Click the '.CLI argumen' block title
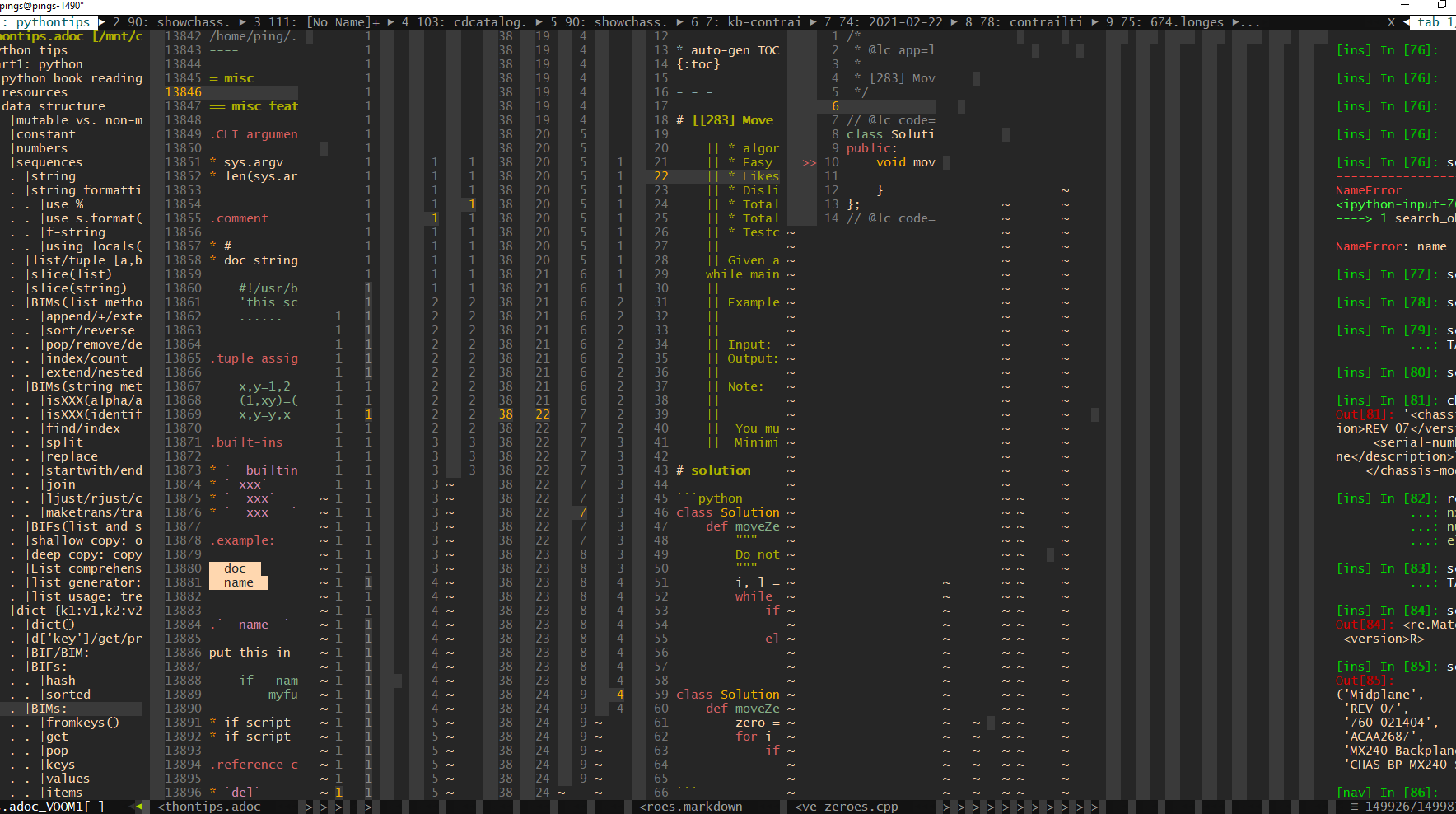This screenshot has width=1456, height=814. [x=254, y=134]
